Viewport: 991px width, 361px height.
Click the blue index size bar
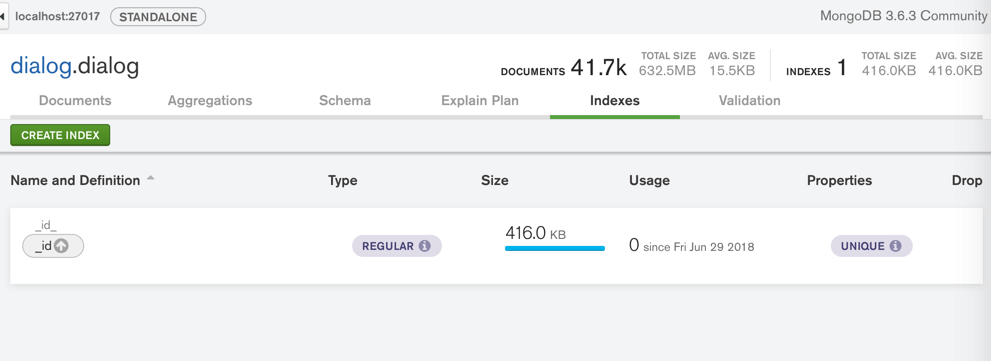click(x=555, y=248)
